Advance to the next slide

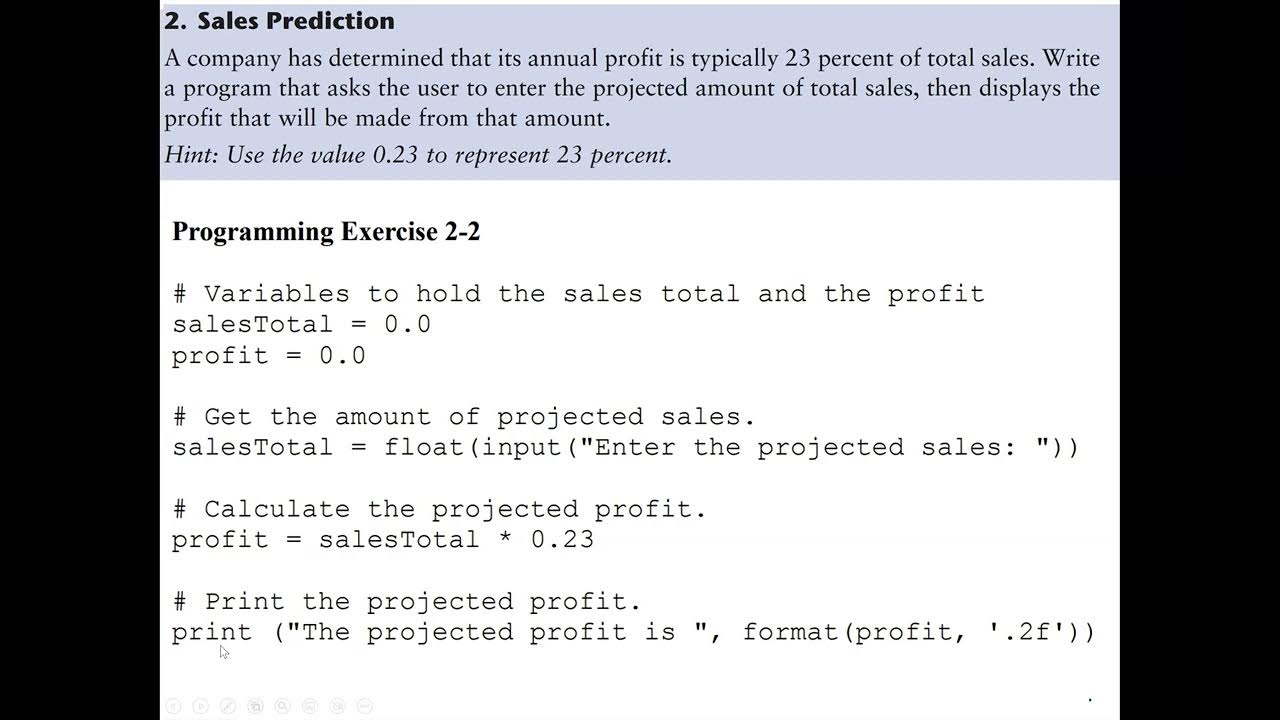coord(200,706)
